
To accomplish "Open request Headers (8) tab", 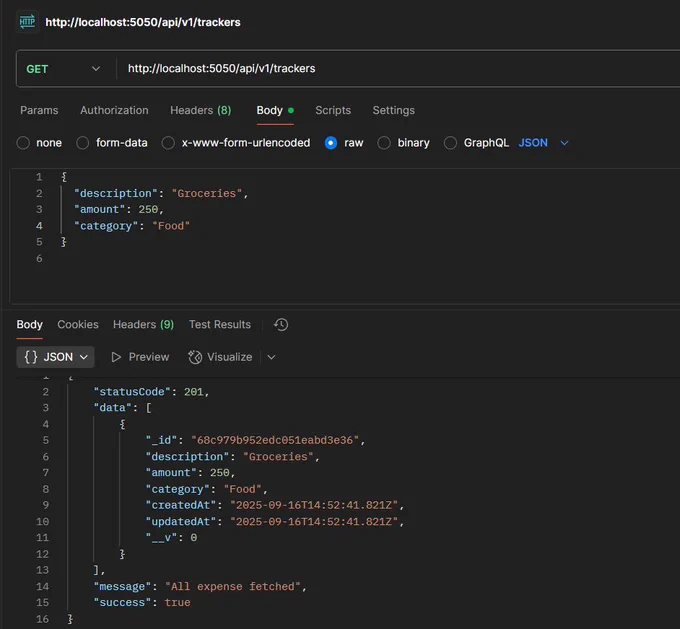I will pyautogui.click(x=201, y=110).
